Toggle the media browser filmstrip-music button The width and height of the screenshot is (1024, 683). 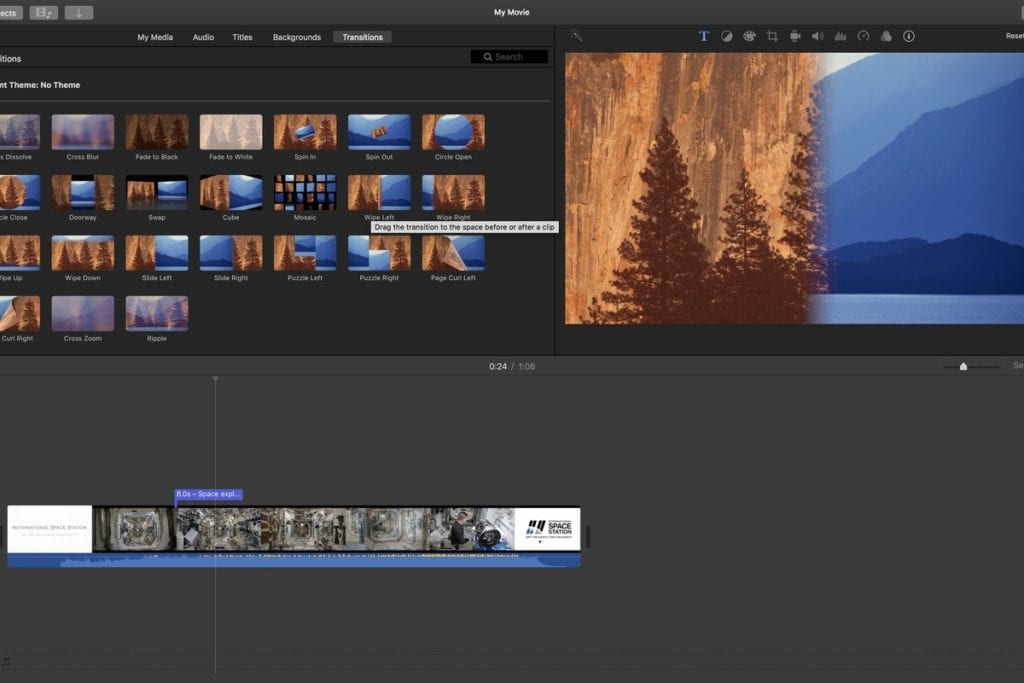tap(44, 12)
